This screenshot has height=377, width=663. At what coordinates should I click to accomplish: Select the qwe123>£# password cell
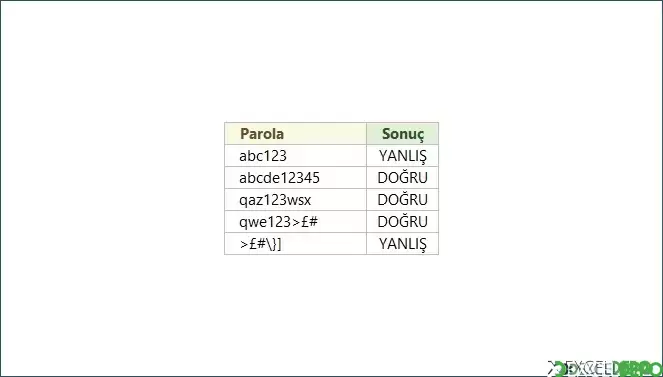[x=295, y=221]
